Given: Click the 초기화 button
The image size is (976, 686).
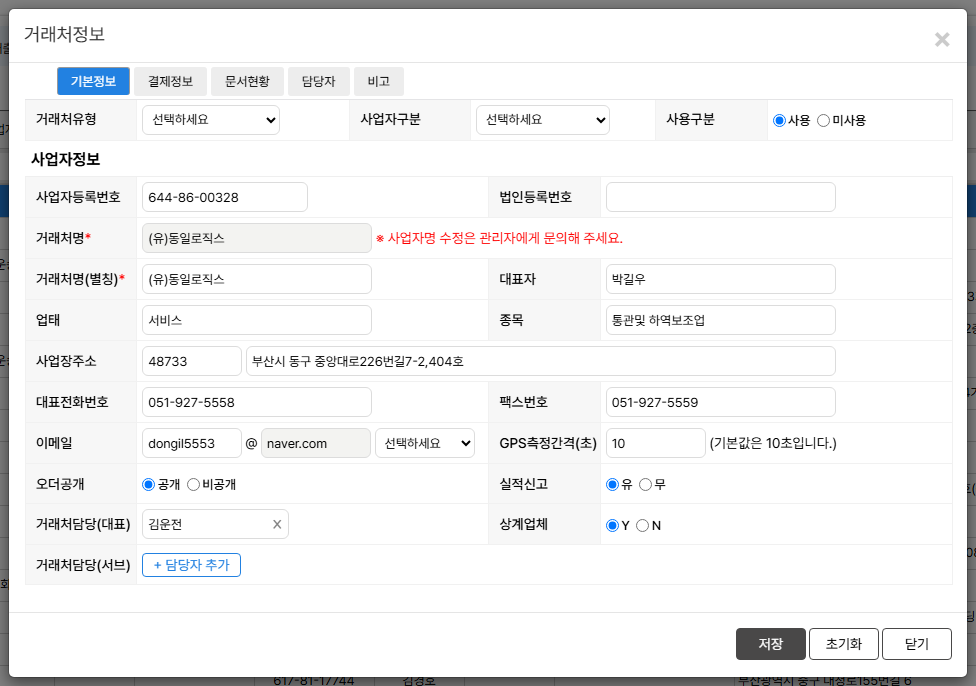Looking at the screenshot, I should [843, 644].
